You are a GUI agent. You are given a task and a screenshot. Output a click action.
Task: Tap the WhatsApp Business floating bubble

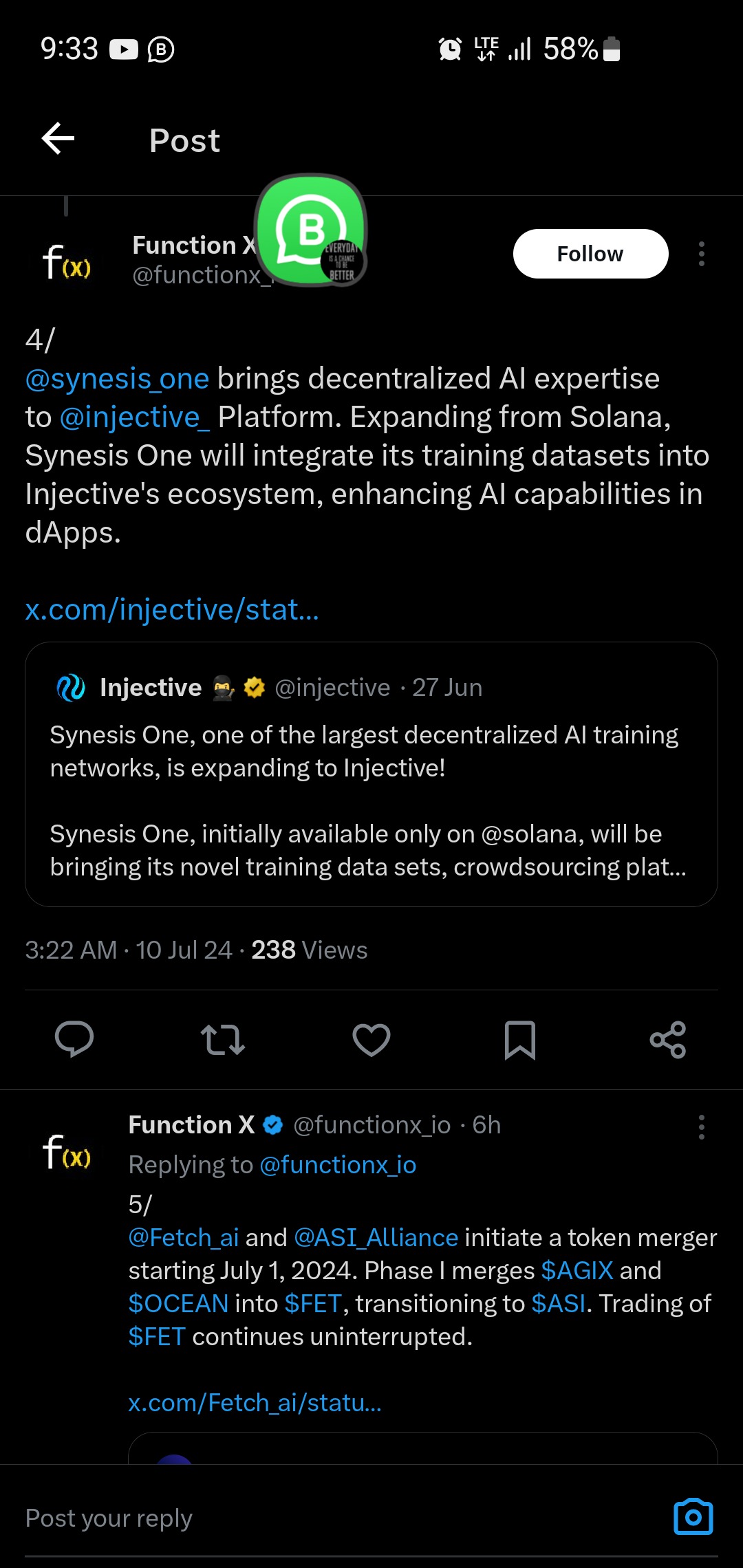pyautogui.click(x=311, y=230)
